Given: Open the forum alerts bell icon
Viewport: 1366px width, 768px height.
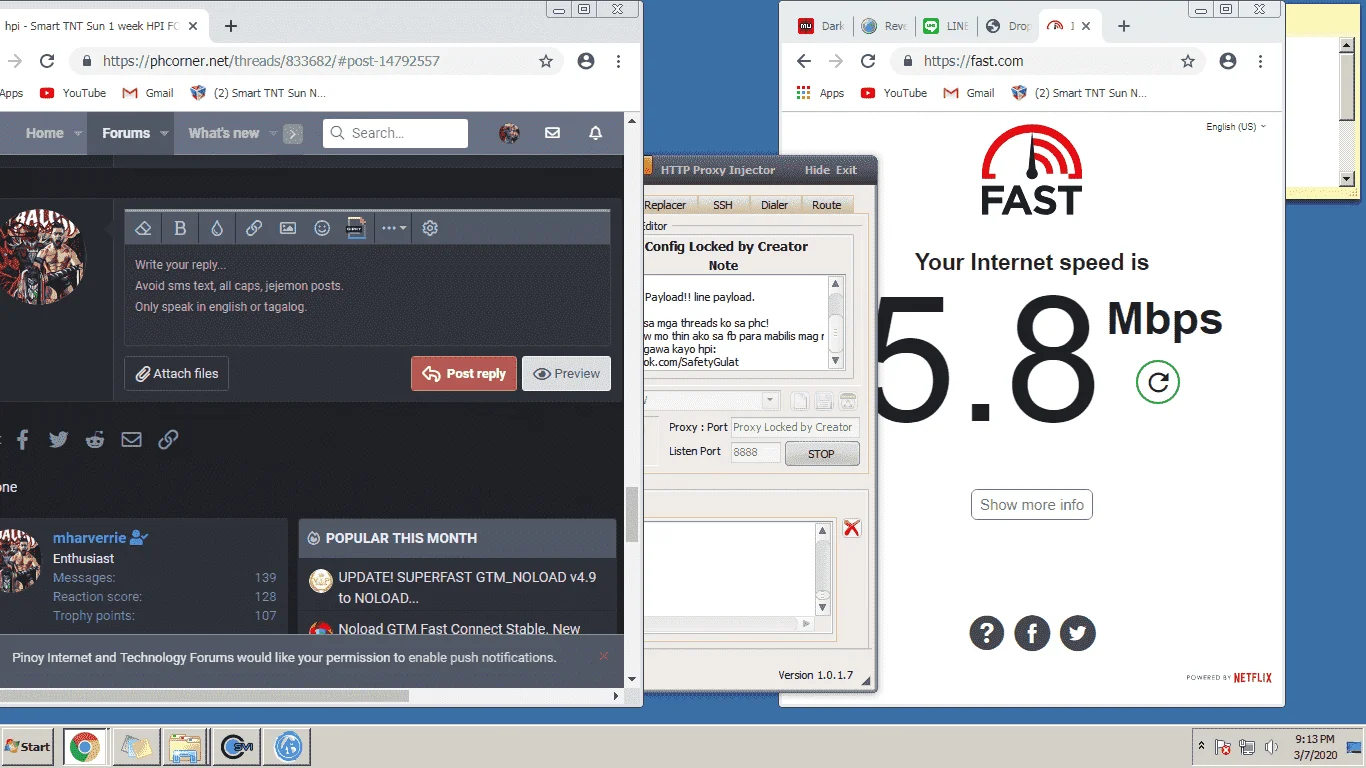Looking at the screenshot, I should 596,133.
